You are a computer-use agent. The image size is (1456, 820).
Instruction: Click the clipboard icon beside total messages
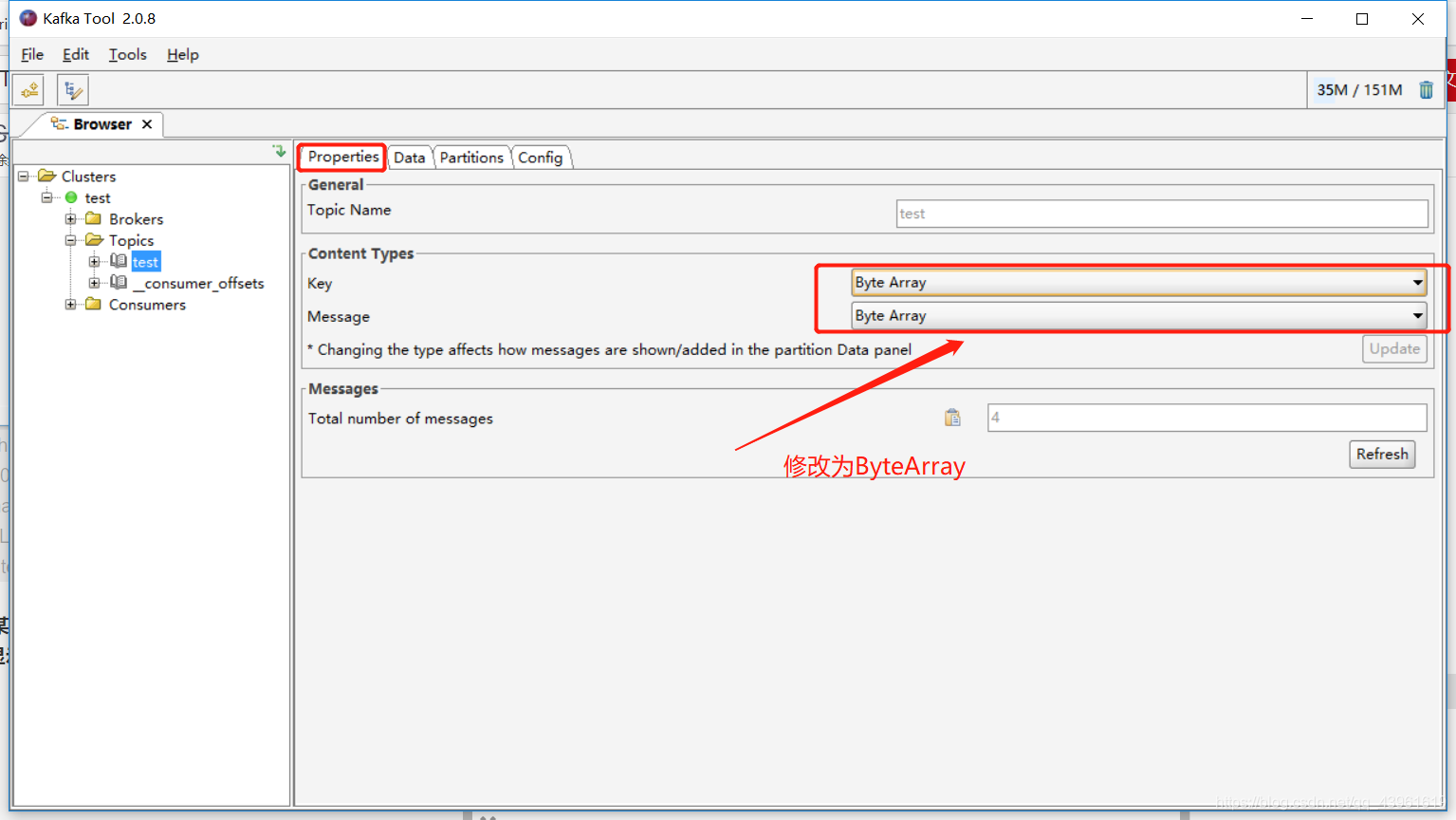pyautogui.click(x=952, y=418)
